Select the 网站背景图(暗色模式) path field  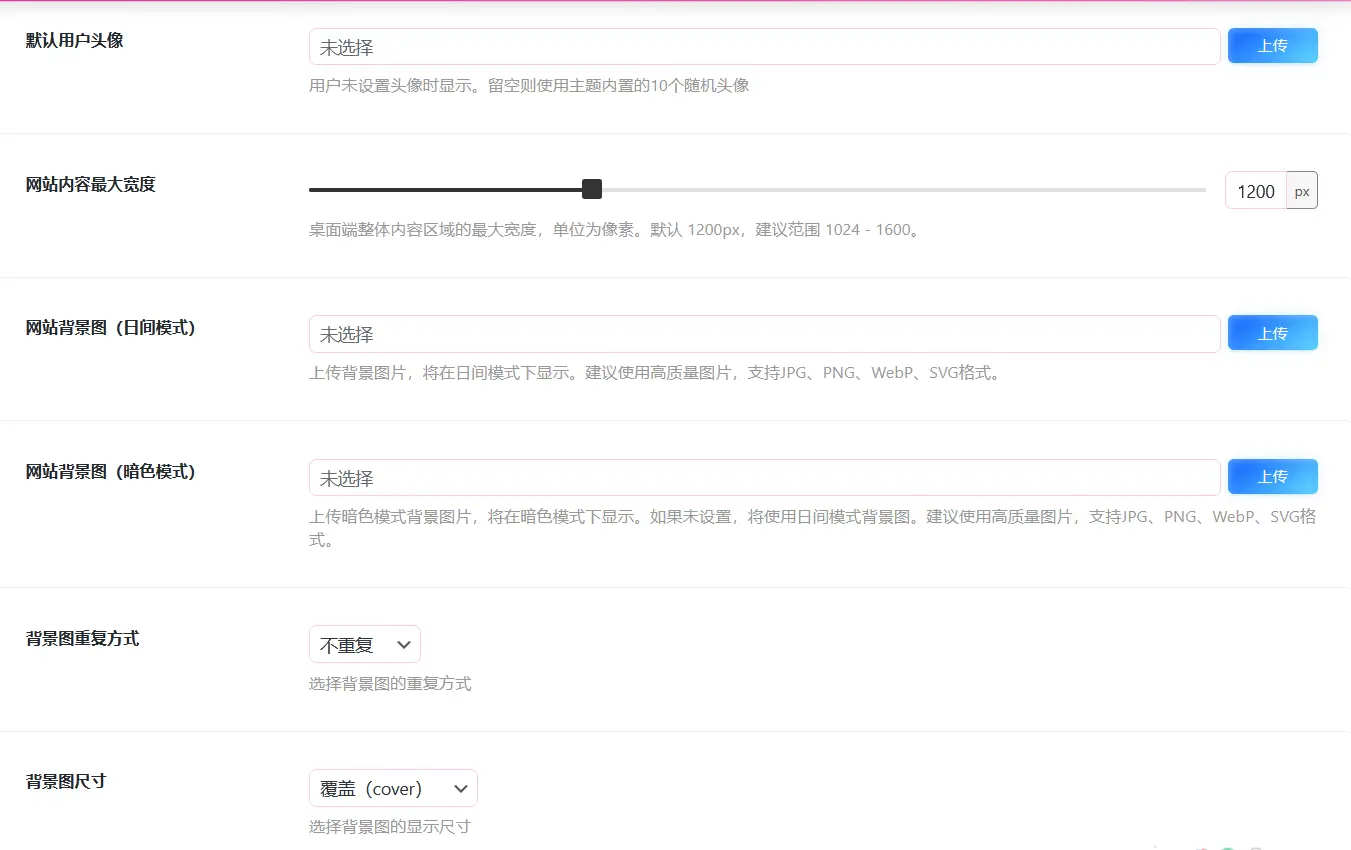pyautogui.click(x=764, y=478)
